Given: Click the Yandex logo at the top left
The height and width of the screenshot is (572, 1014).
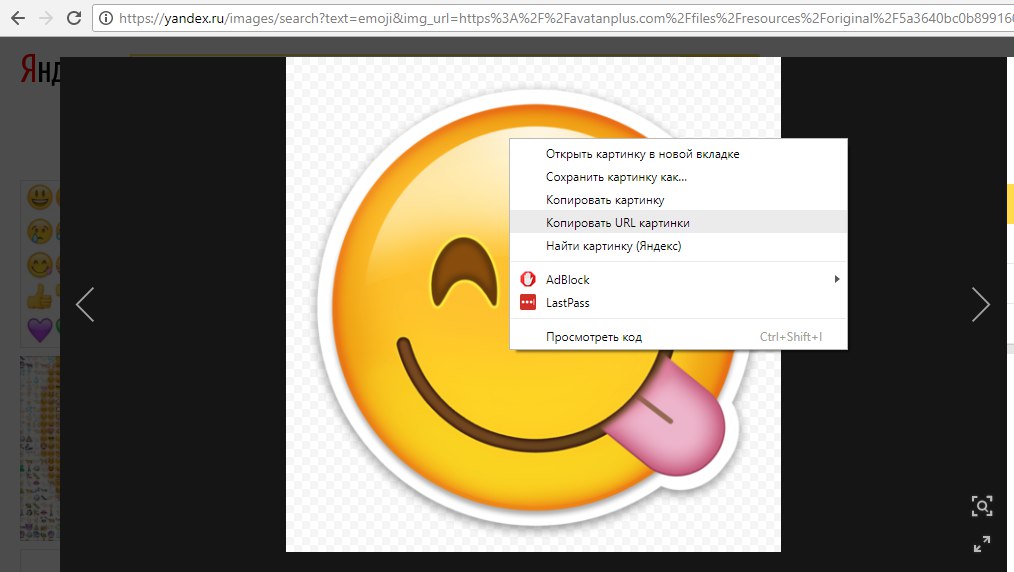Looking at the screenshot, I should tap(40, 69).
